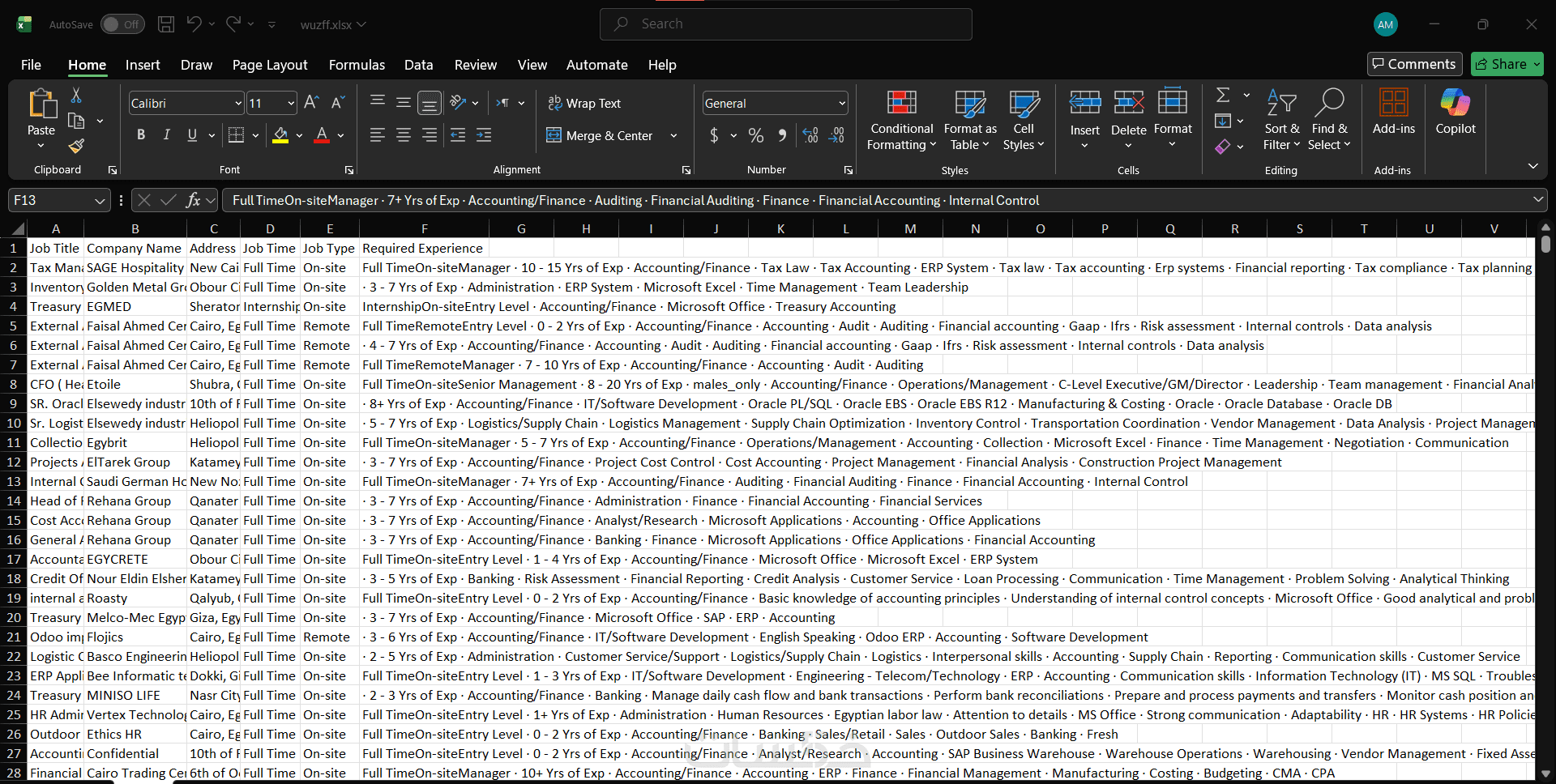Apply red Font Color swatch
This screenshot has width=1556, height=784.
[x=322, y=135]
